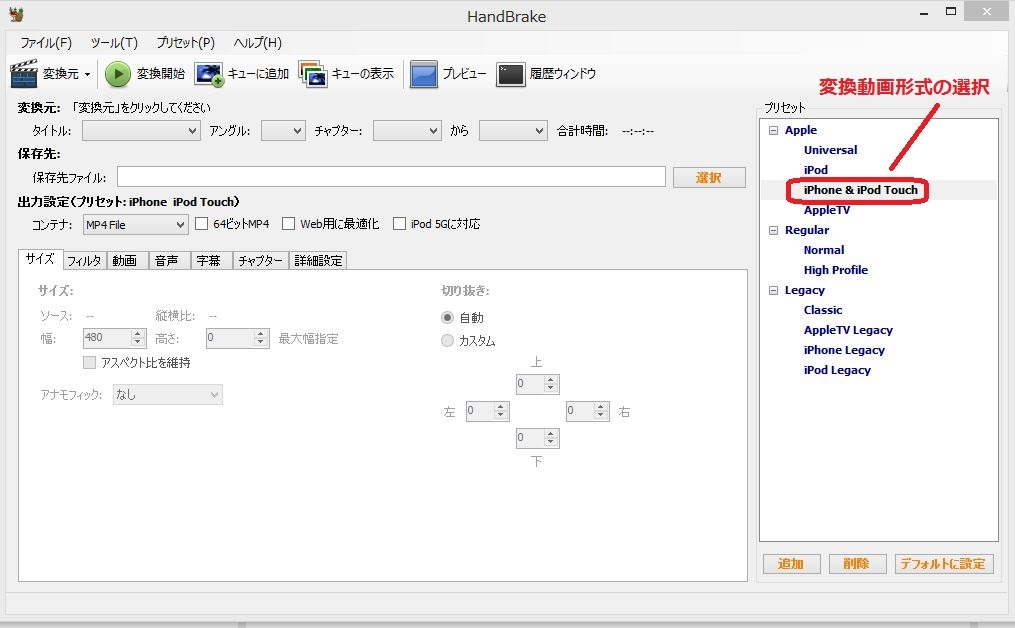
Task: Open the プレビュー preview icon
Action: 424,74
